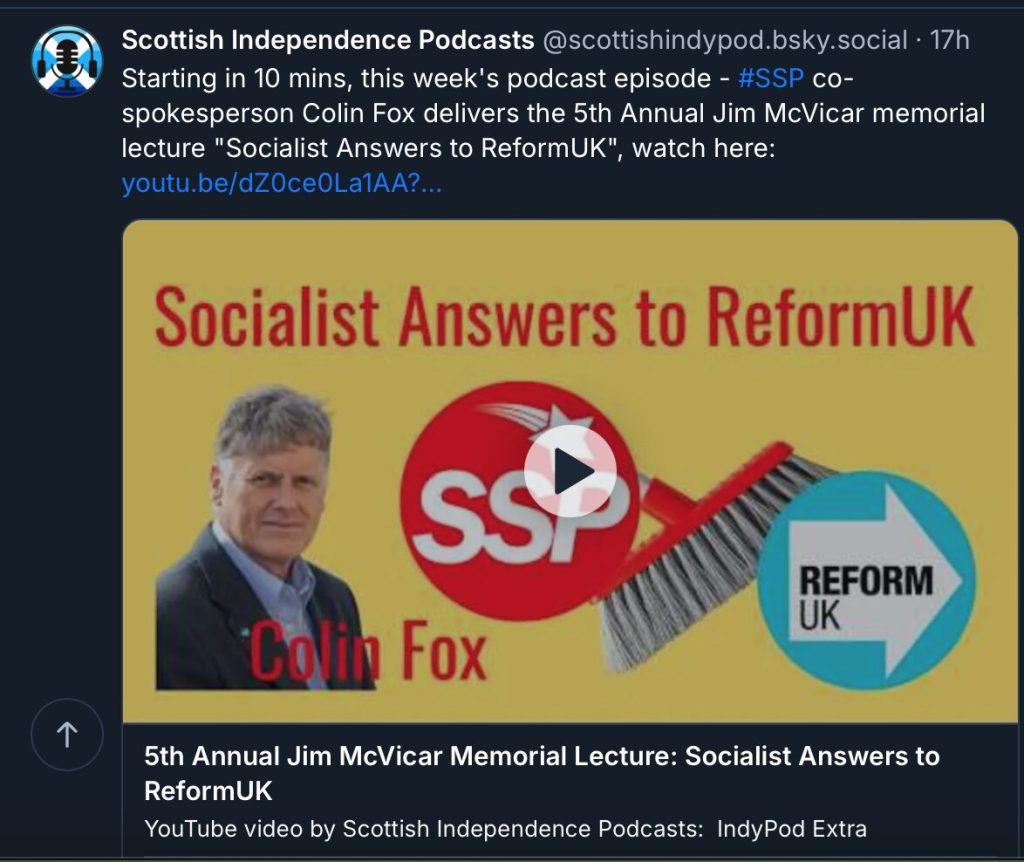The height and width of the screenshot is (862, 1024).
Task: Click the Reform UK arrow logo in thumbnail
Action: [x=867, y=580]
